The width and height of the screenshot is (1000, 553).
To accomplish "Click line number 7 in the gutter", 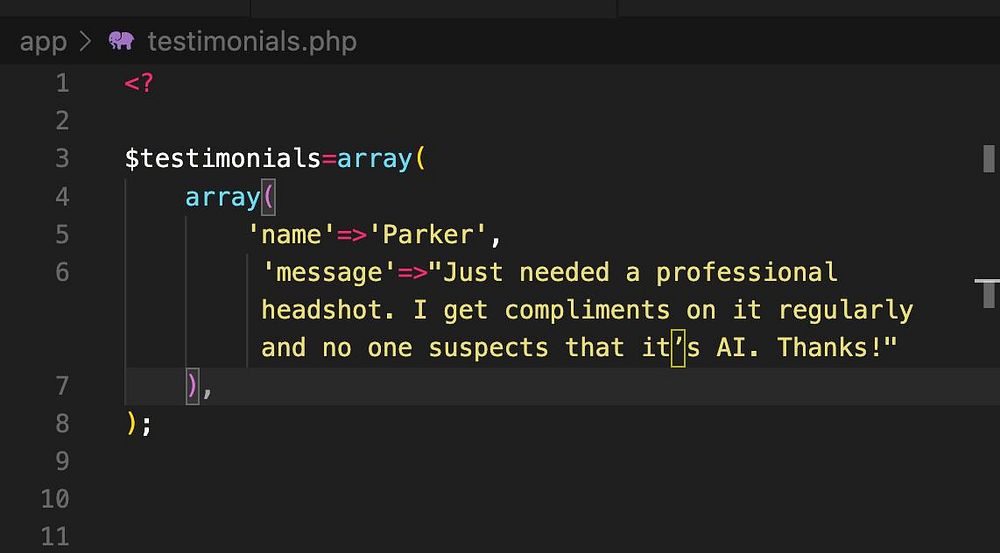I will click(x=63, y=386).
